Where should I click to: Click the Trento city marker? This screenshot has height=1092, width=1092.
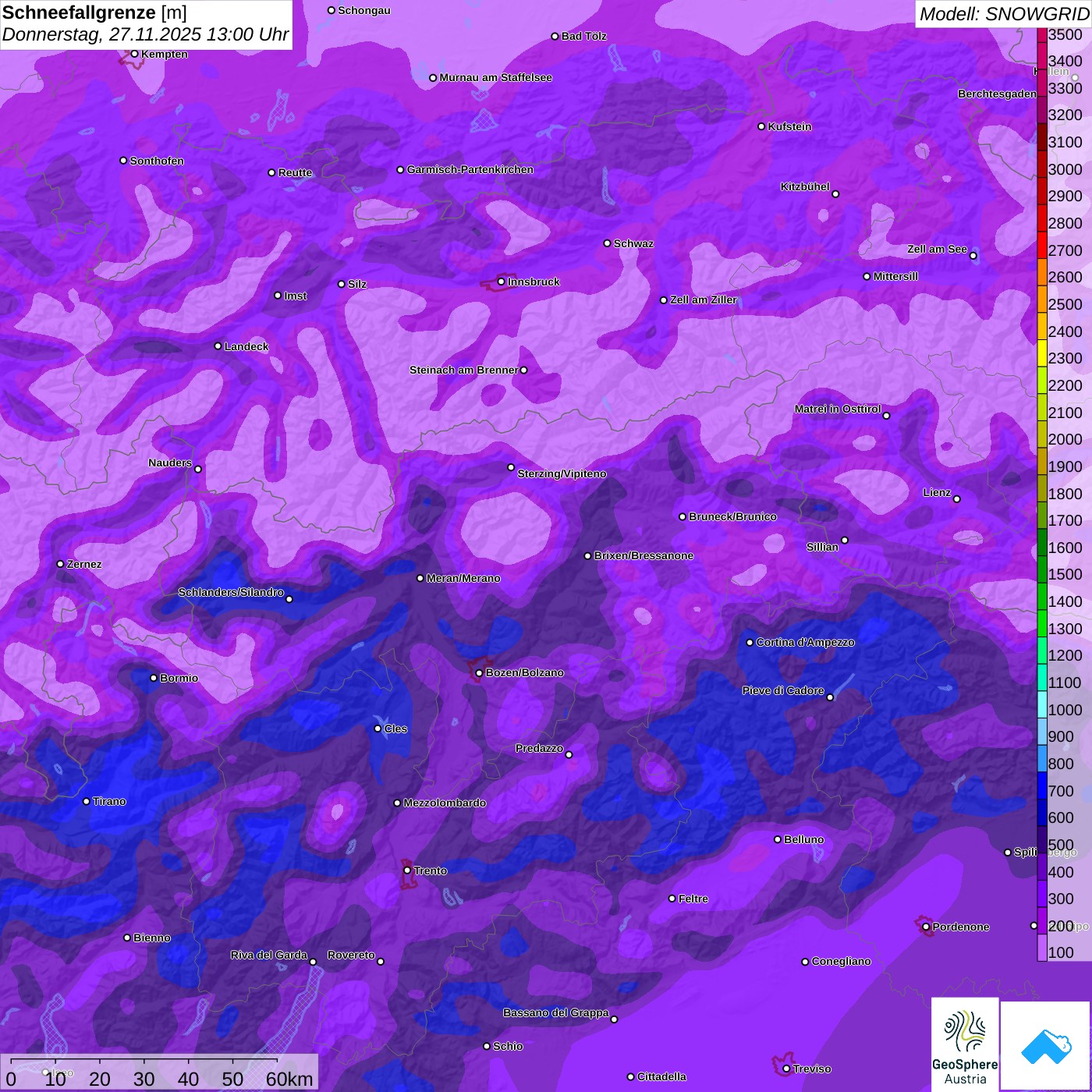[407, 870]
